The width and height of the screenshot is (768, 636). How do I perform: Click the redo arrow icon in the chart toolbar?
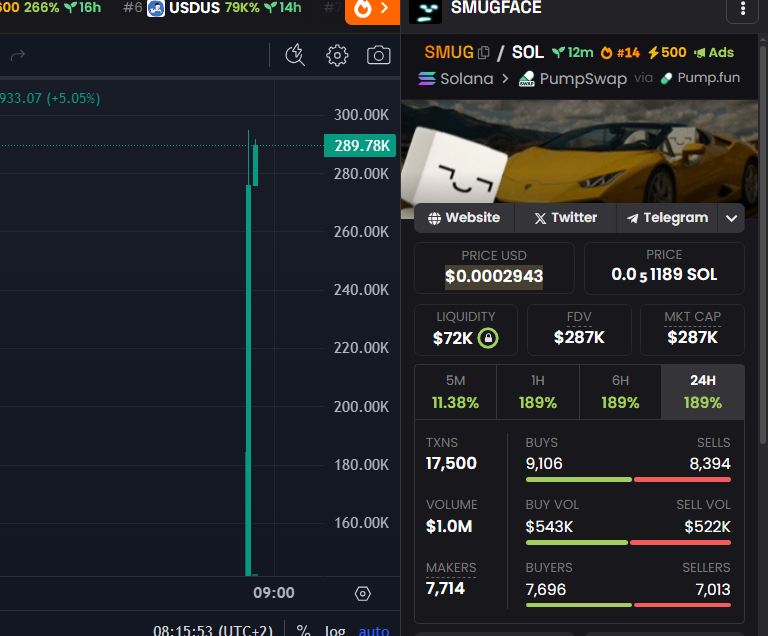tap(18, 55)
